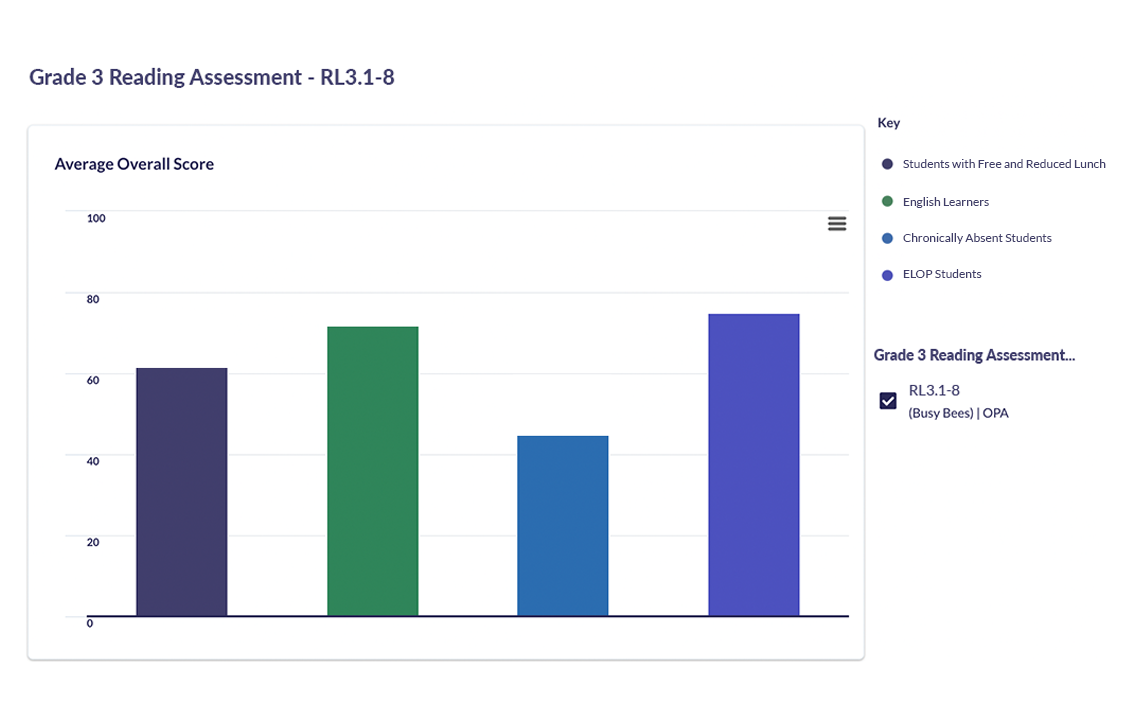Viewport: 1128px width, 720px height.
Task: Click the Key heading above the legend
Action: [x=888, y=123]
